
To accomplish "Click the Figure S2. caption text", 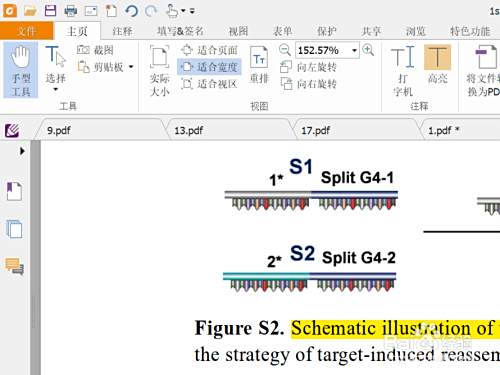I will click(239, 328).
